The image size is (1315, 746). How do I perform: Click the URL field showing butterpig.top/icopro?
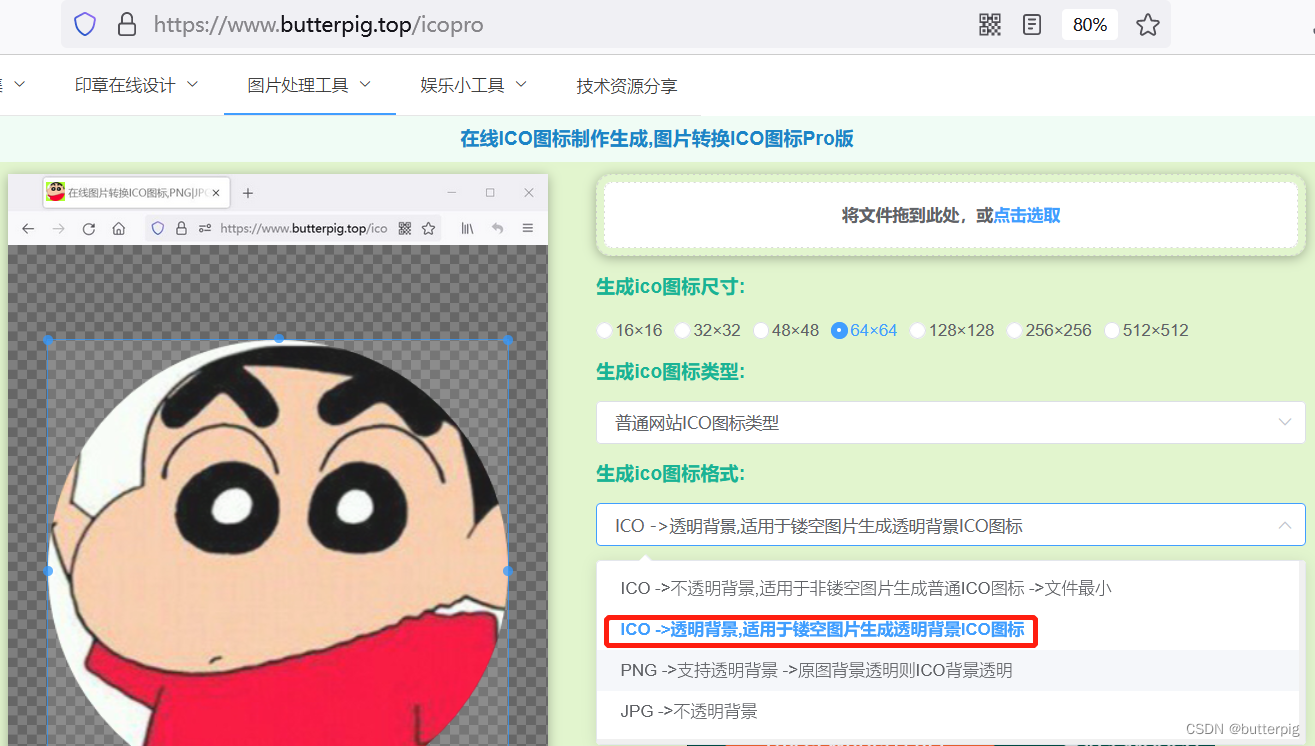point(318,25)
